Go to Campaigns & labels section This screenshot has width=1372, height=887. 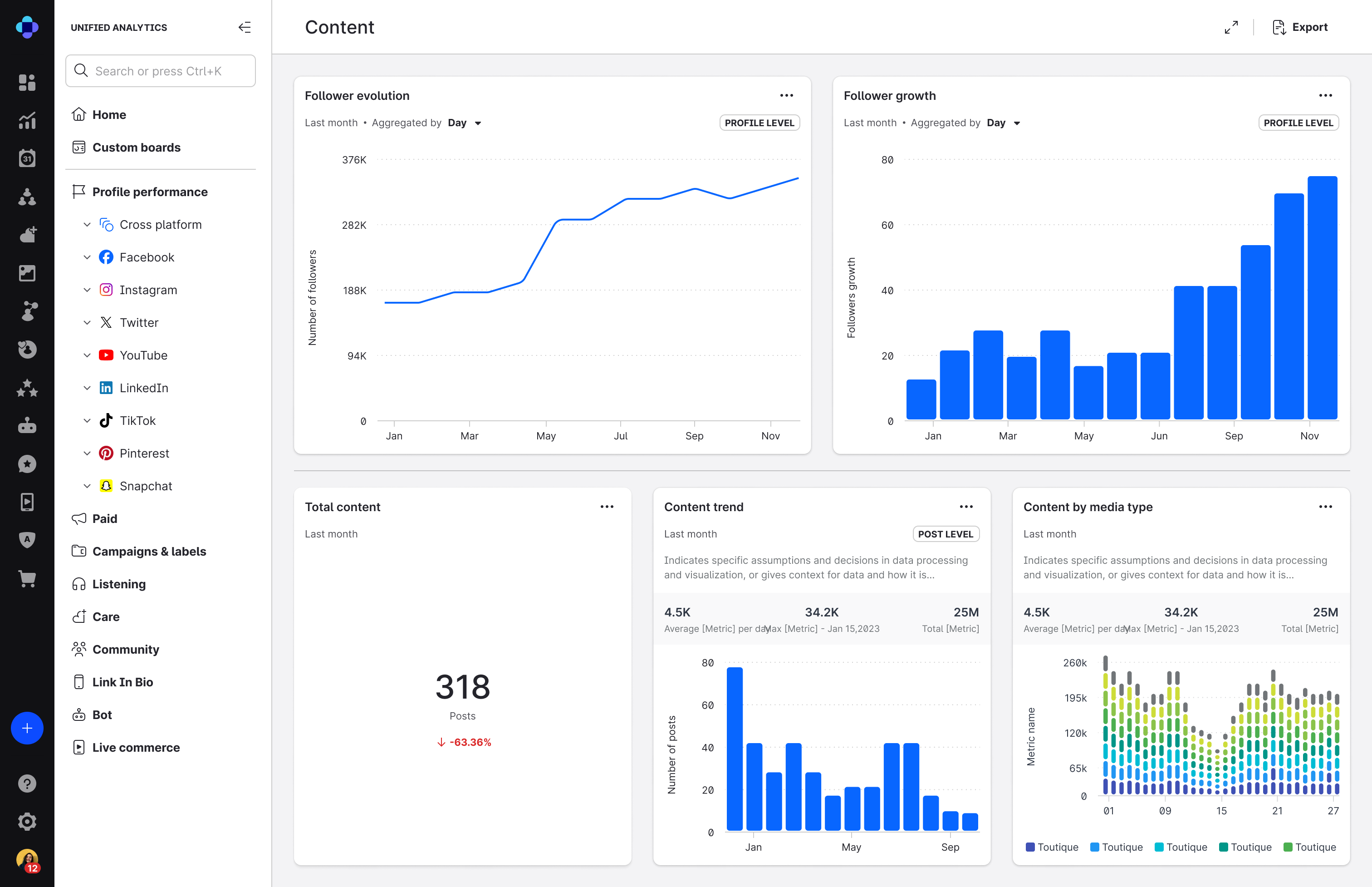148,551
